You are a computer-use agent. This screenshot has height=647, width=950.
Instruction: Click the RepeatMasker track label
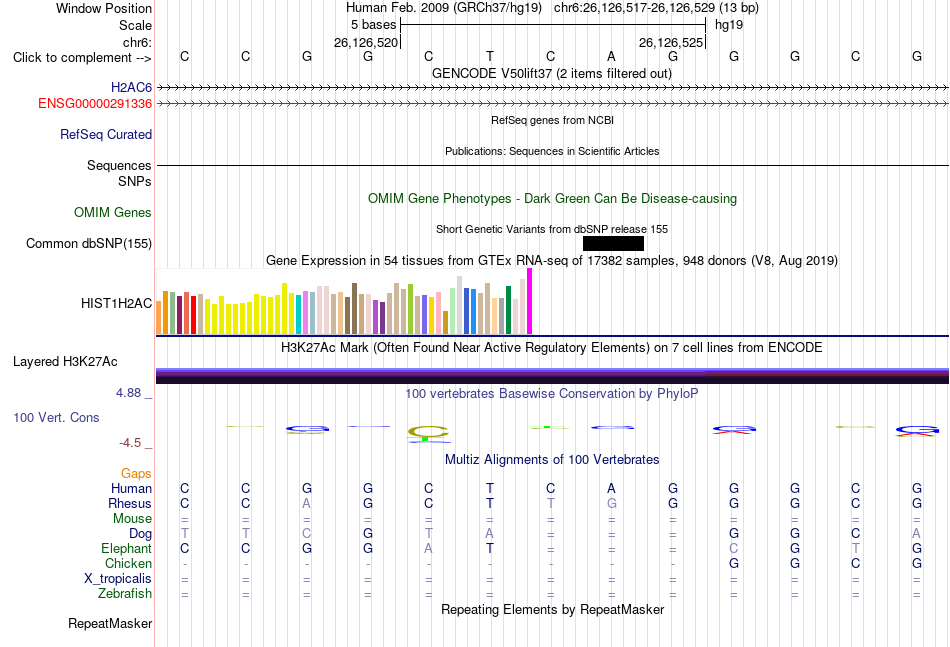click(110, 623)
